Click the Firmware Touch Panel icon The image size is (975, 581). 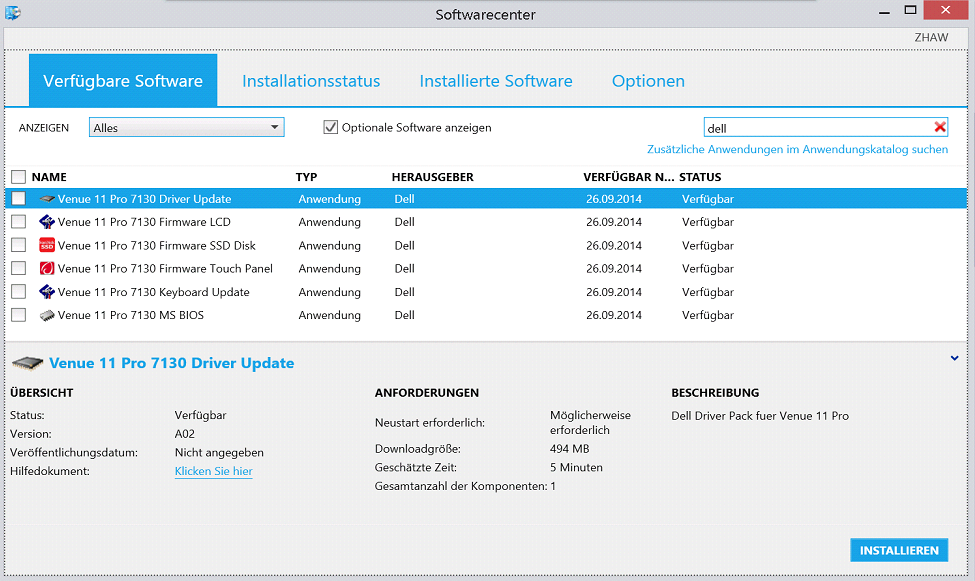47,269
